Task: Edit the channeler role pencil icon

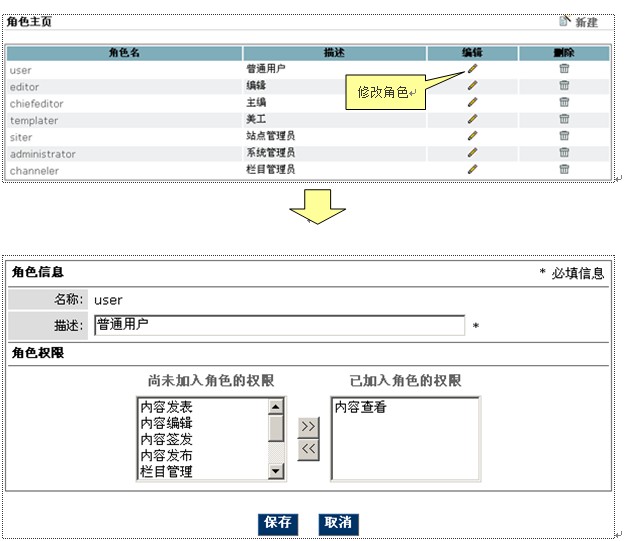Action: [472, 169]
